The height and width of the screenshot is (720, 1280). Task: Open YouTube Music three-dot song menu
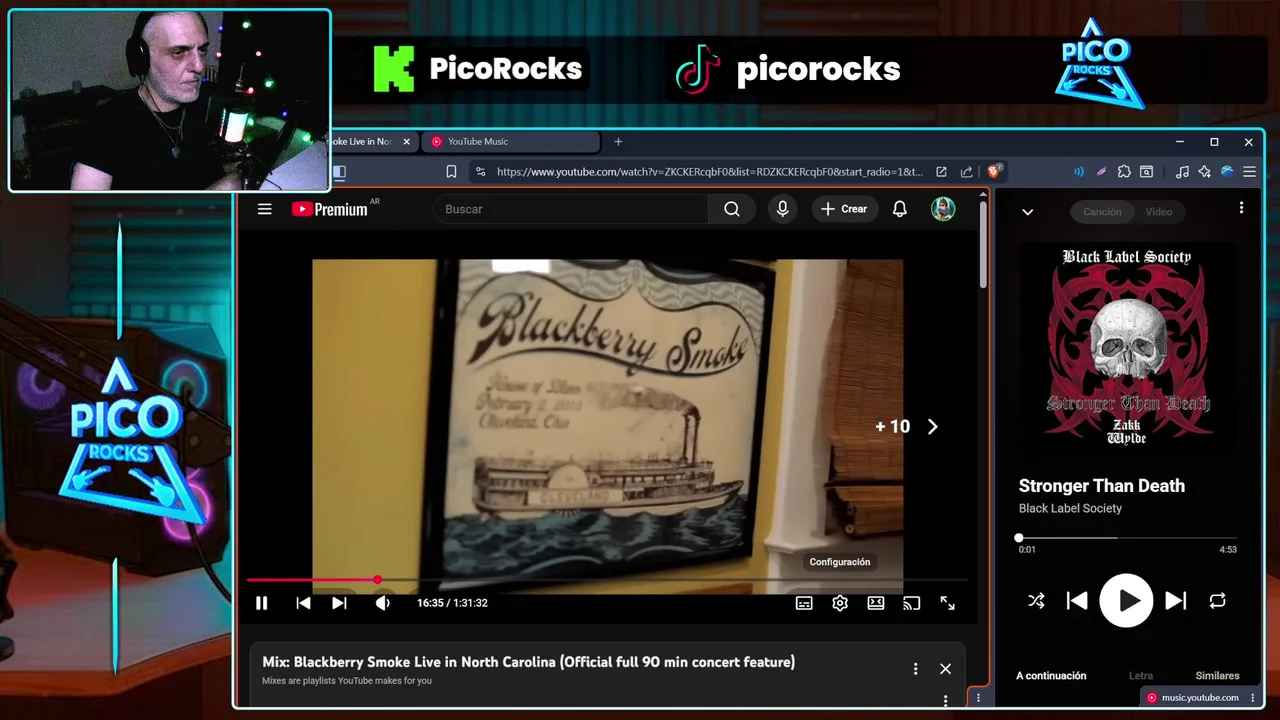[1241, 208]
